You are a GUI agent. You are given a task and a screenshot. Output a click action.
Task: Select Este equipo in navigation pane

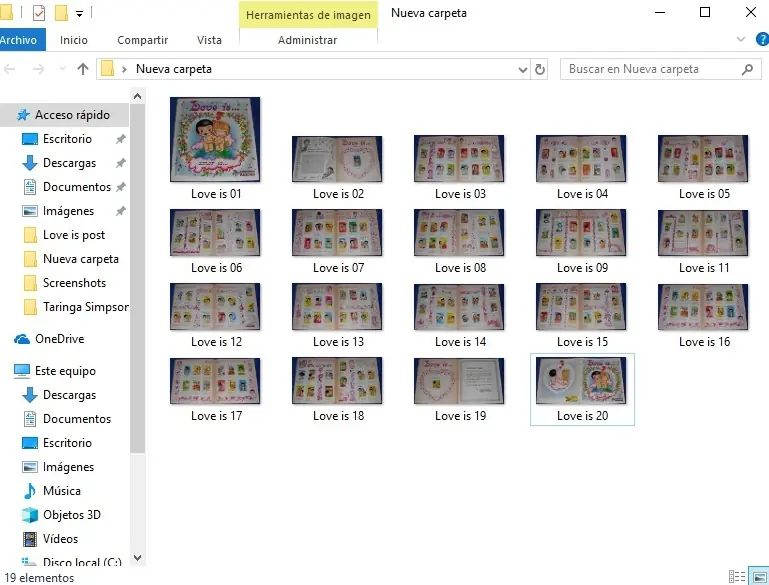(x=65, y=371)
